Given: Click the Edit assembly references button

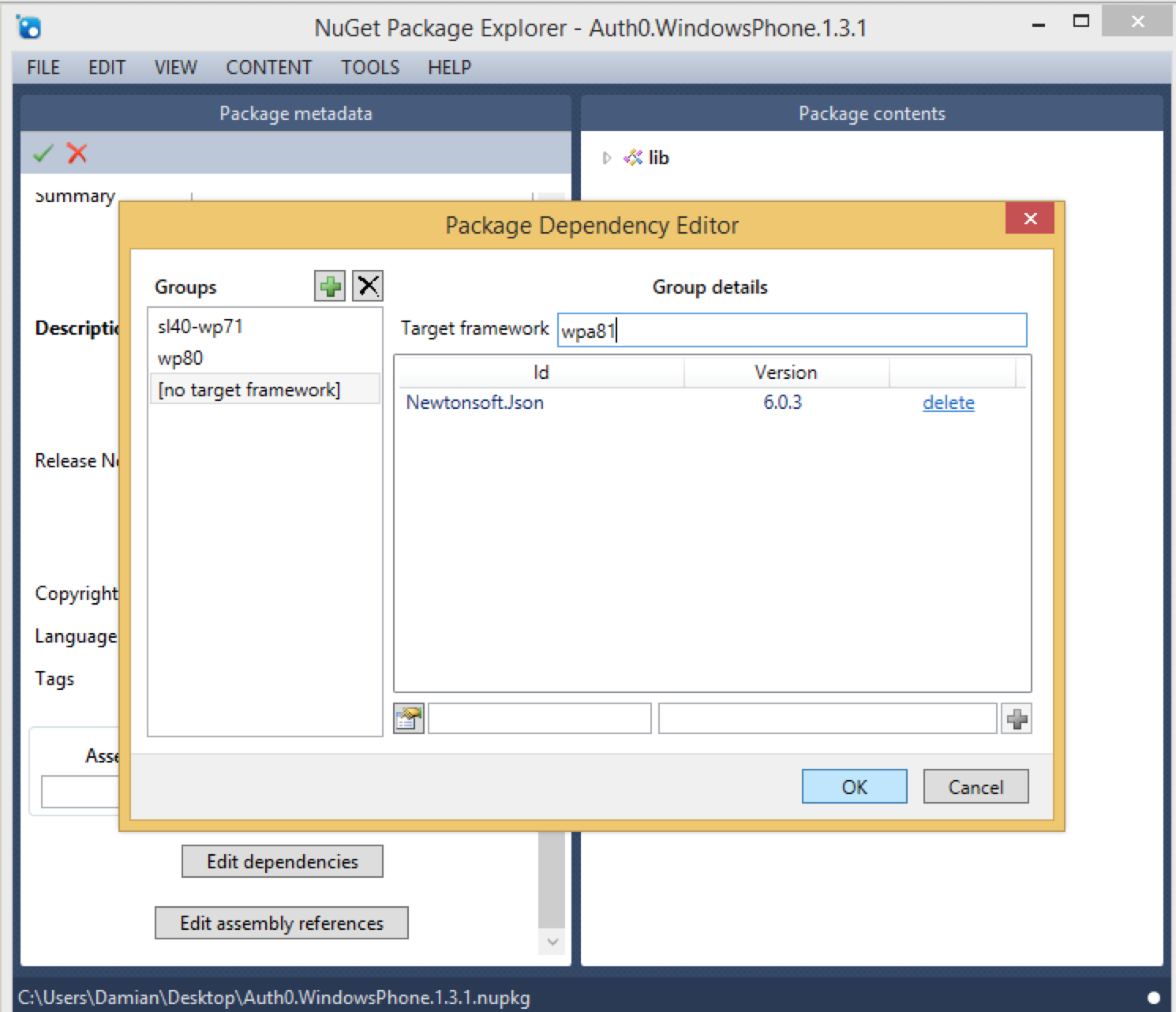Looking at the screenshot, I should pyautogui.click(x=282, y=923).
